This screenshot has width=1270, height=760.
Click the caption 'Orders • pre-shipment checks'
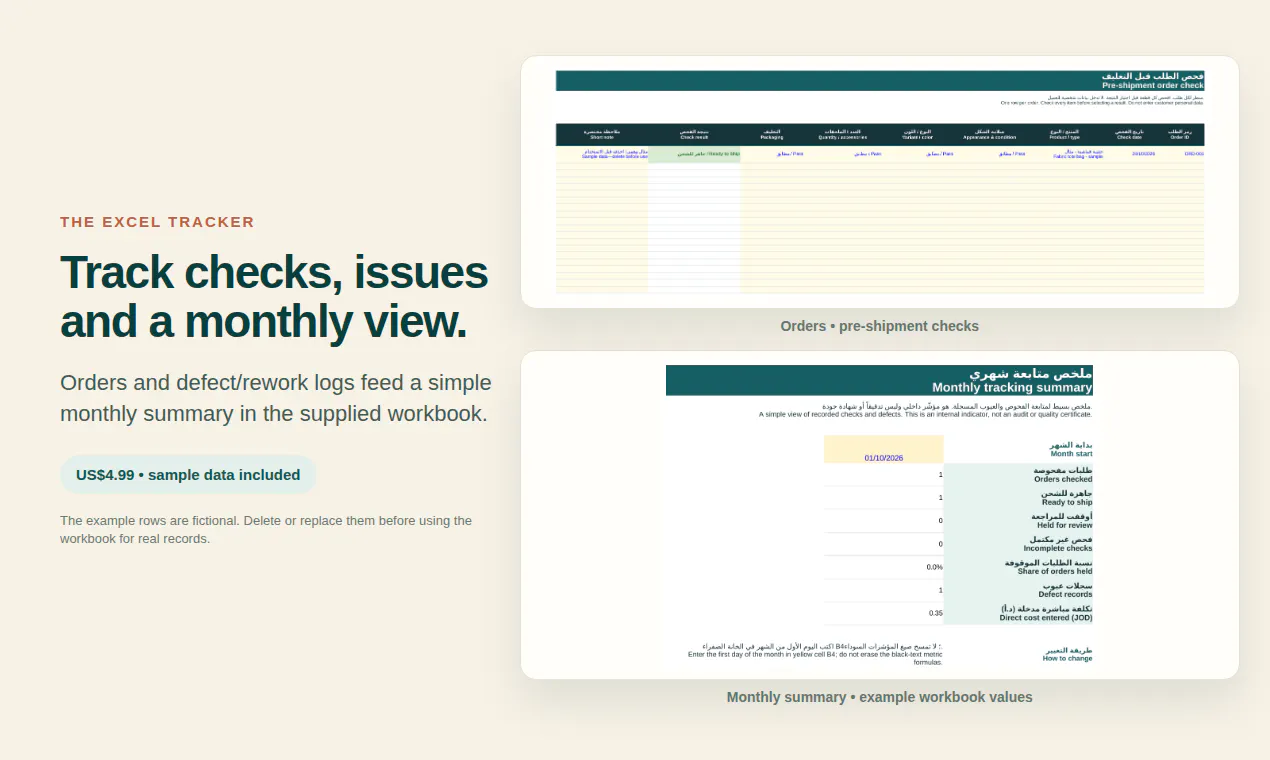[x=880, y=326]
